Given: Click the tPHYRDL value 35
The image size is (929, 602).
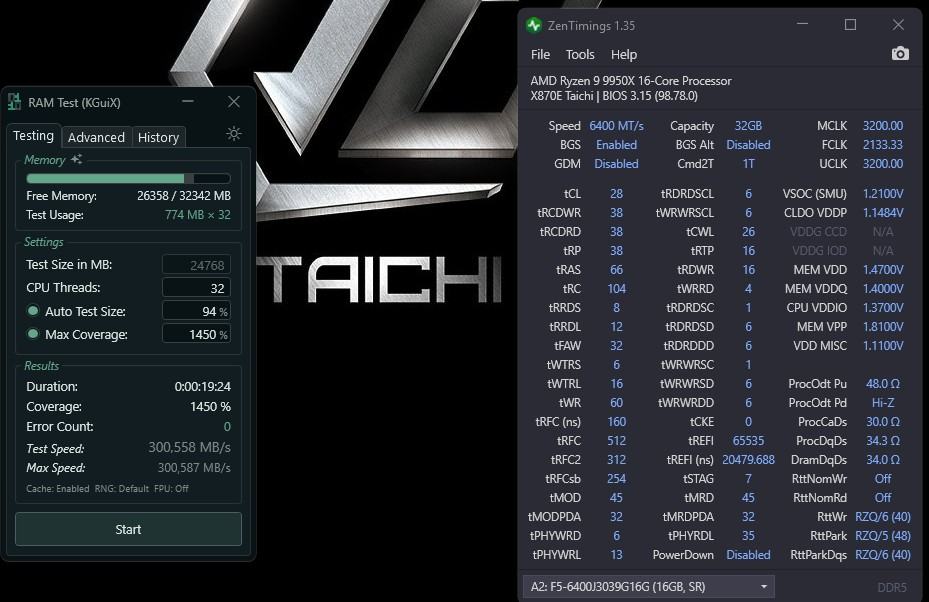Looking at the screenshot, I should [x=748, y=536].
